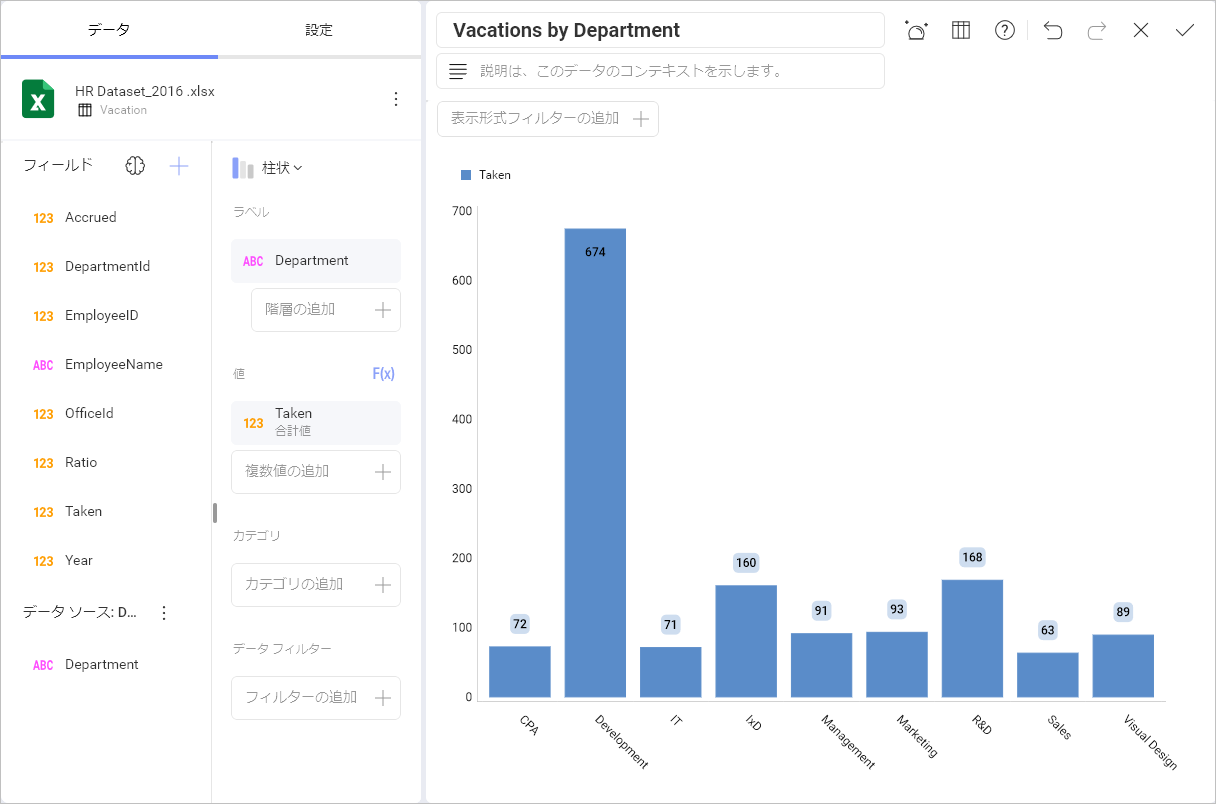Click plus in add multiple values box
The height and width of the screenshot is (804, 1216).
[383, 472]
